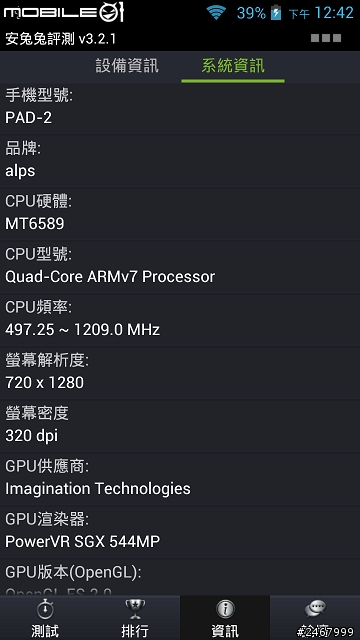Tap the 螢幕密度 320 dpi row

180,426
